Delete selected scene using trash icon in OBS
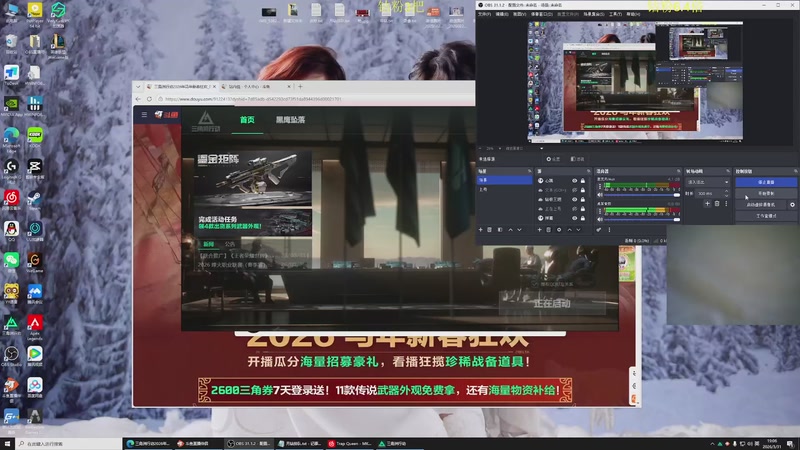This screenshot has width=800, height=450. [489, 230]
